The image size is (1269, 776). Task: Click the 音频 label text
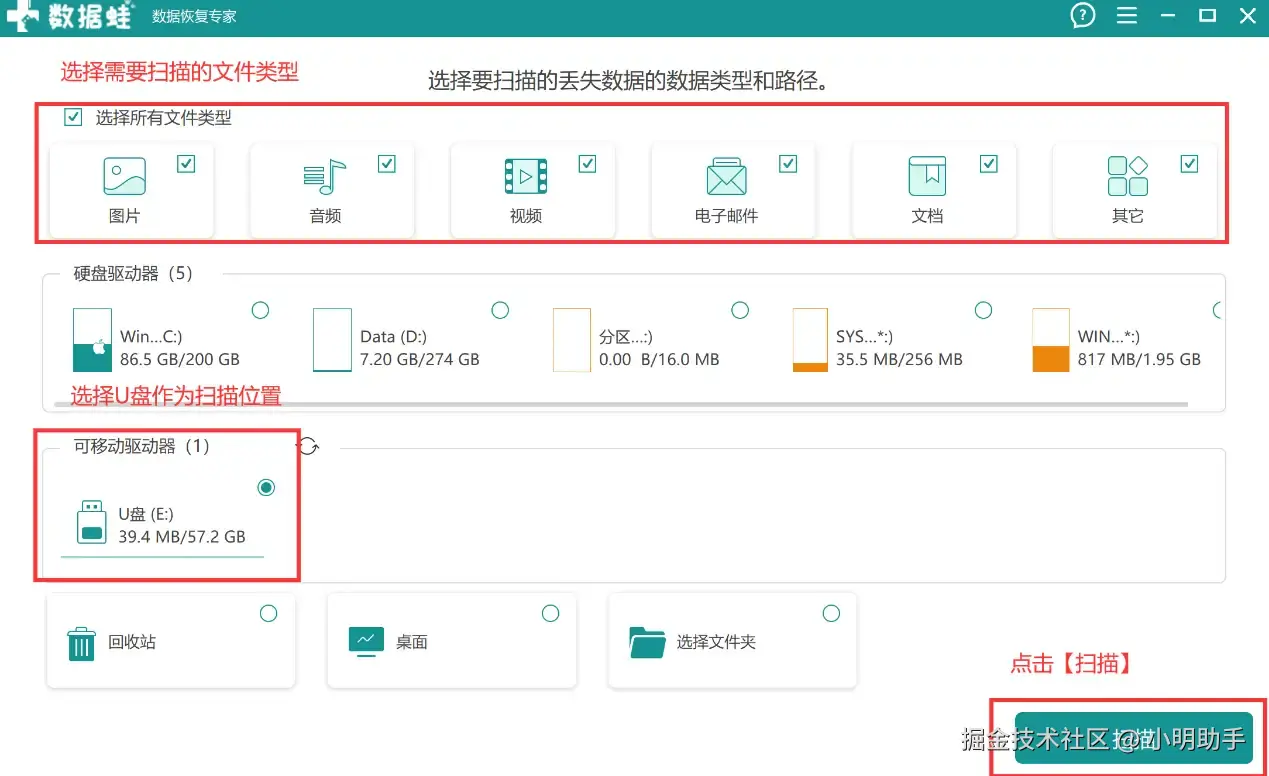(325, 216)
